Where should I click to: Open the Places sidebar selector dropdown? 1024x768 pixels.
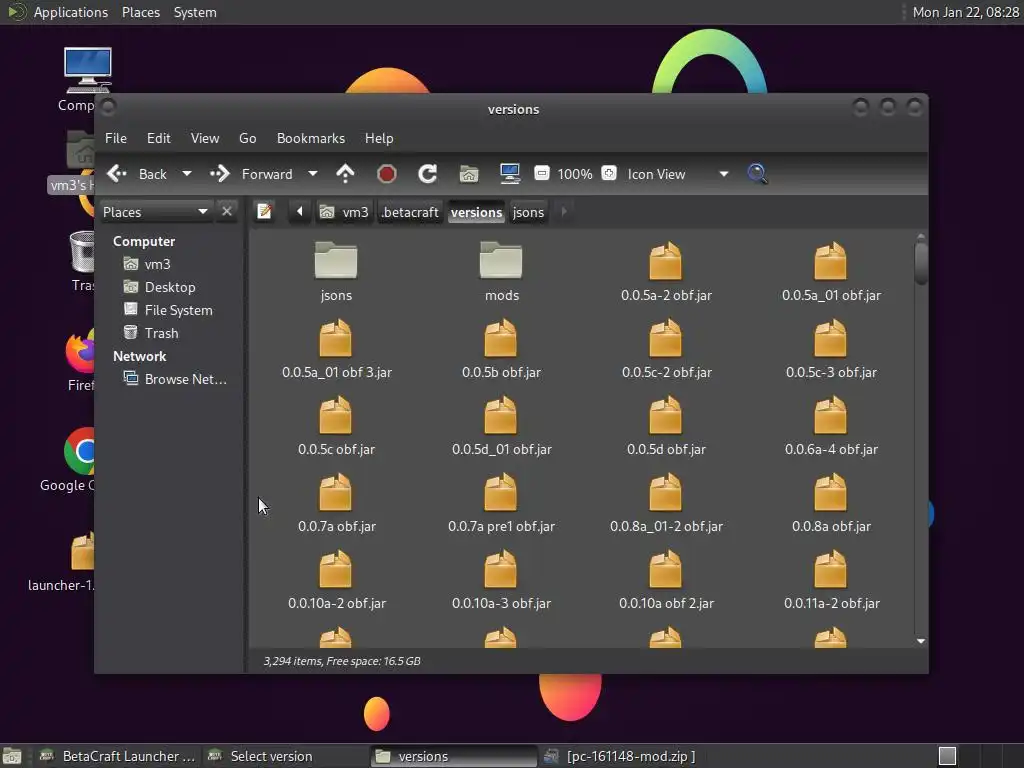click(x=202, y=212)
